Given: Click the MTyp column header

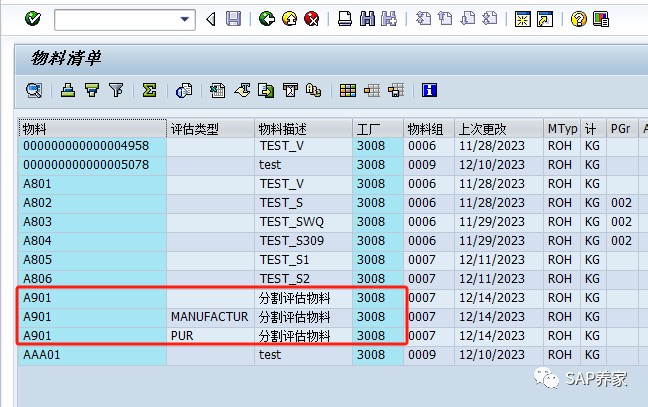Looking at the screenshot, I should (562, 129).
